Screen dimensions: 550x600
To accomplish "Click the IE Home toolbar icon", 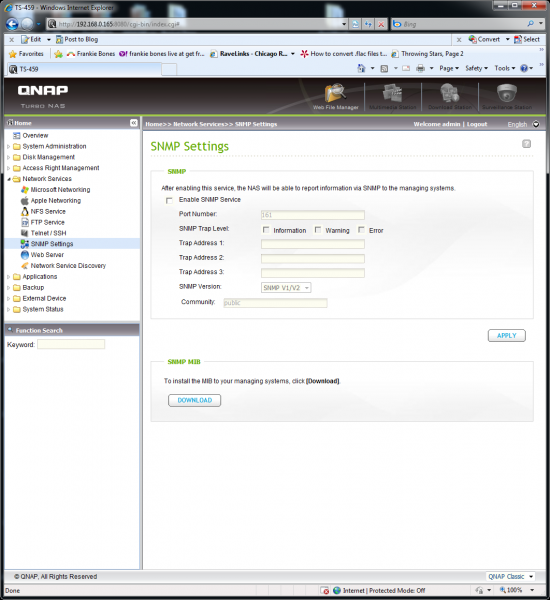I will point(361,68).
